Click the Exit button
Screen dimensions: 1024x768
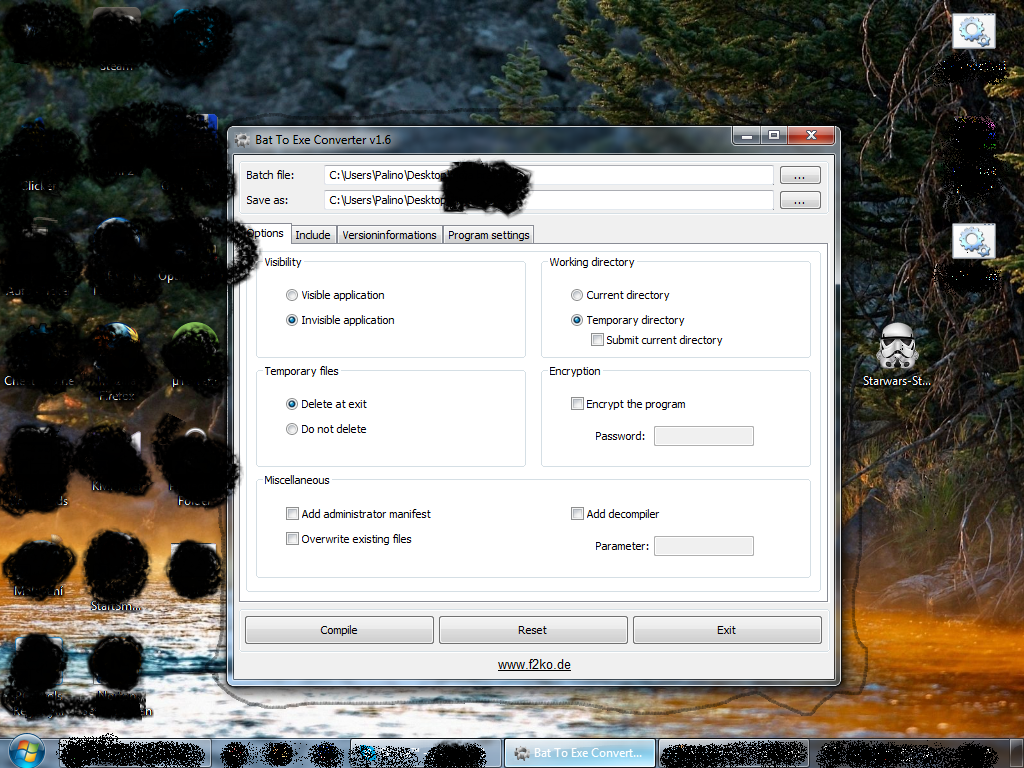pyautogui.click(x=727, y=630)
